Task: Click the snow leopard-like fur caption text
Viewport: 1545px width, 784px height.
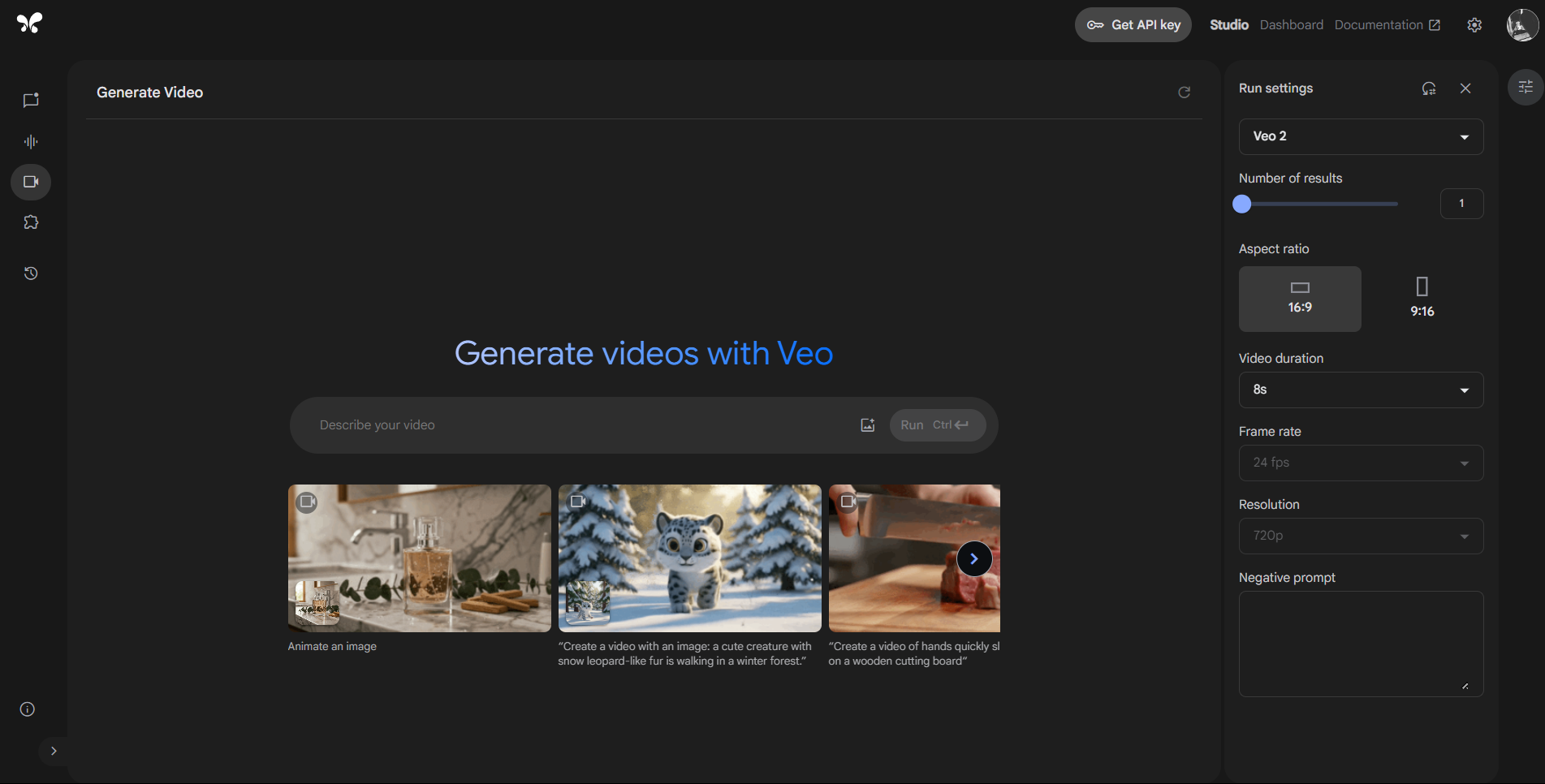Action: click(x=684, y=654)
